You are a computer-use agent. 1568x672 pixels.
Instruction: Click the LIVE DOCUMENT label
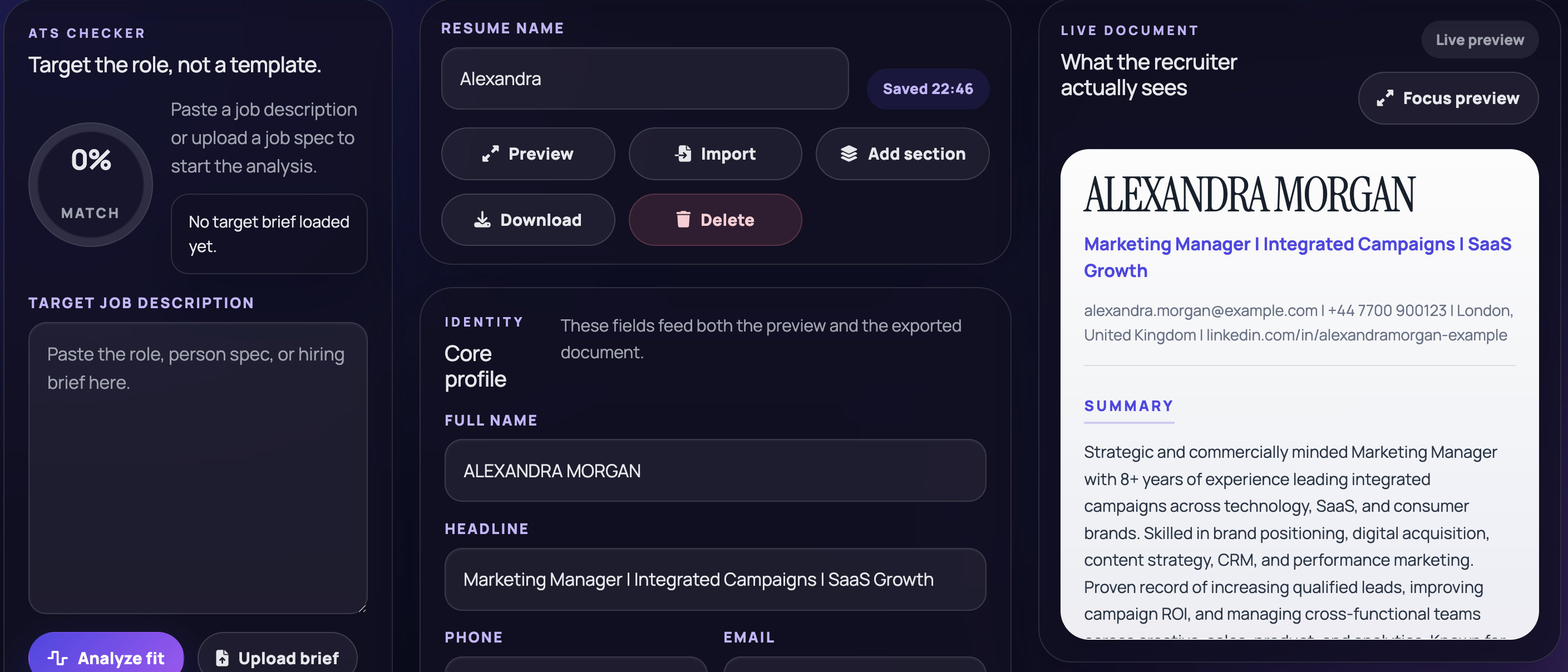[1130, 31]
